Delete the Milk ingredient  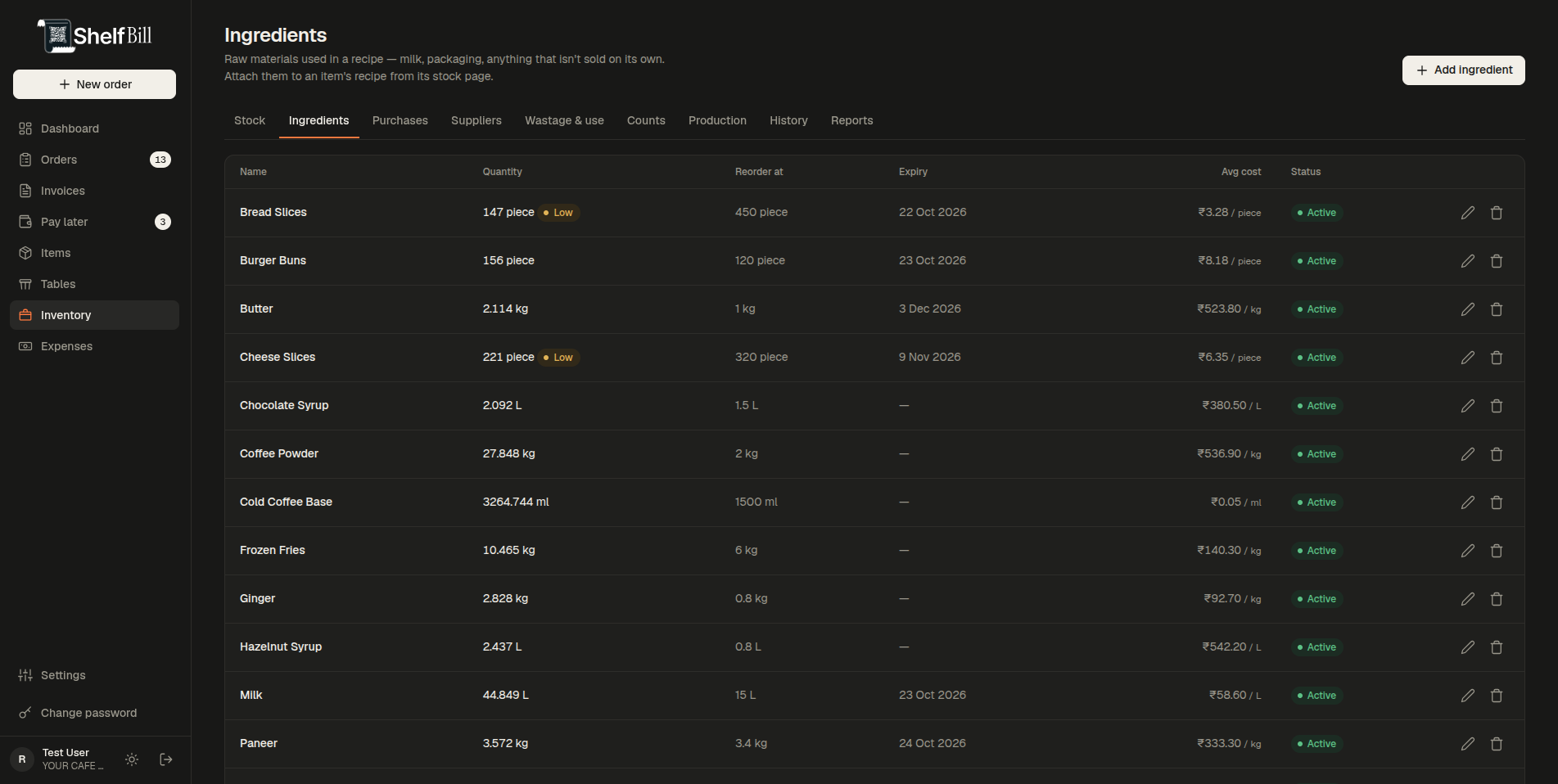(x=1497, y=696)
